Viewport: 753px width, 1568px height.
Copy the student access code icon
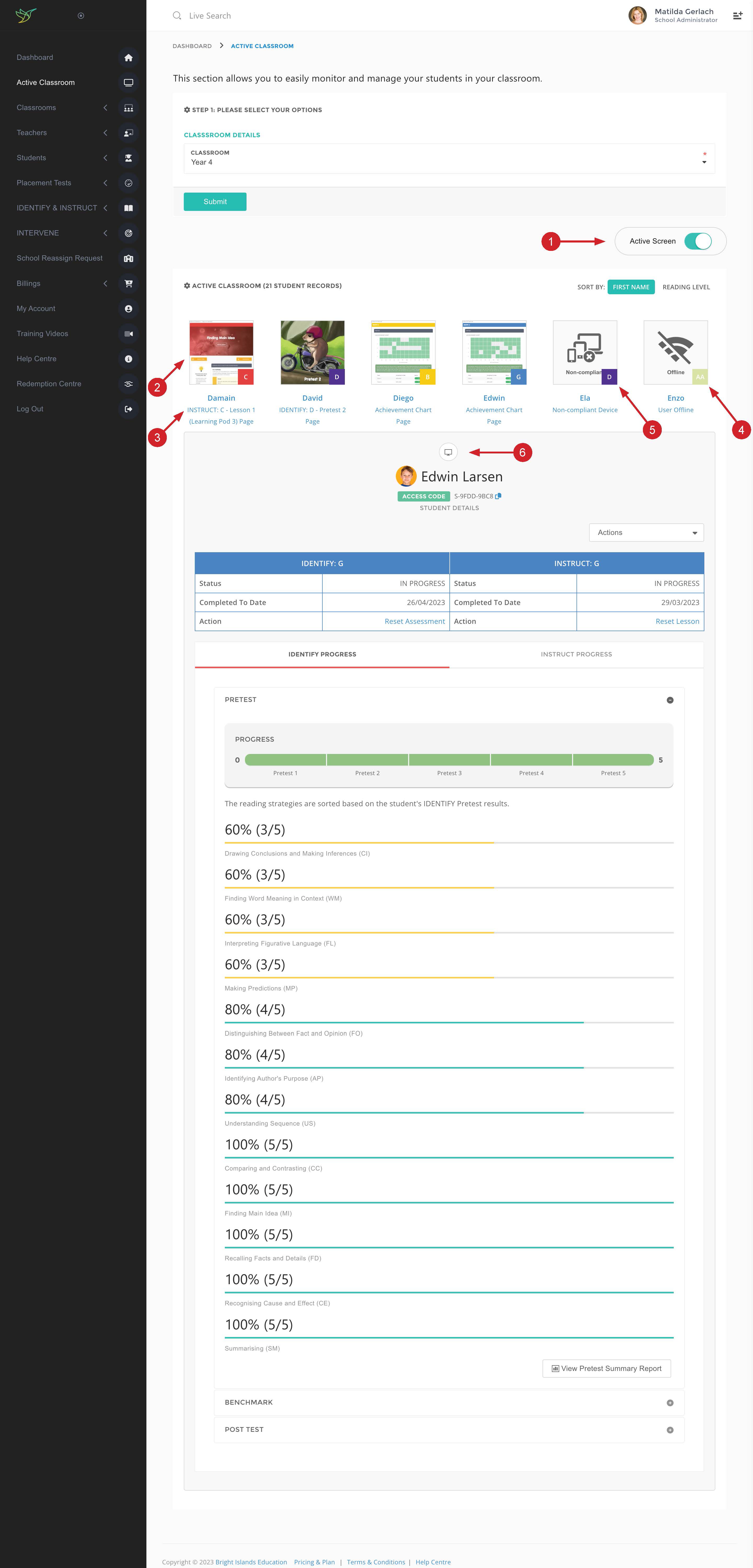pos(498,496)
